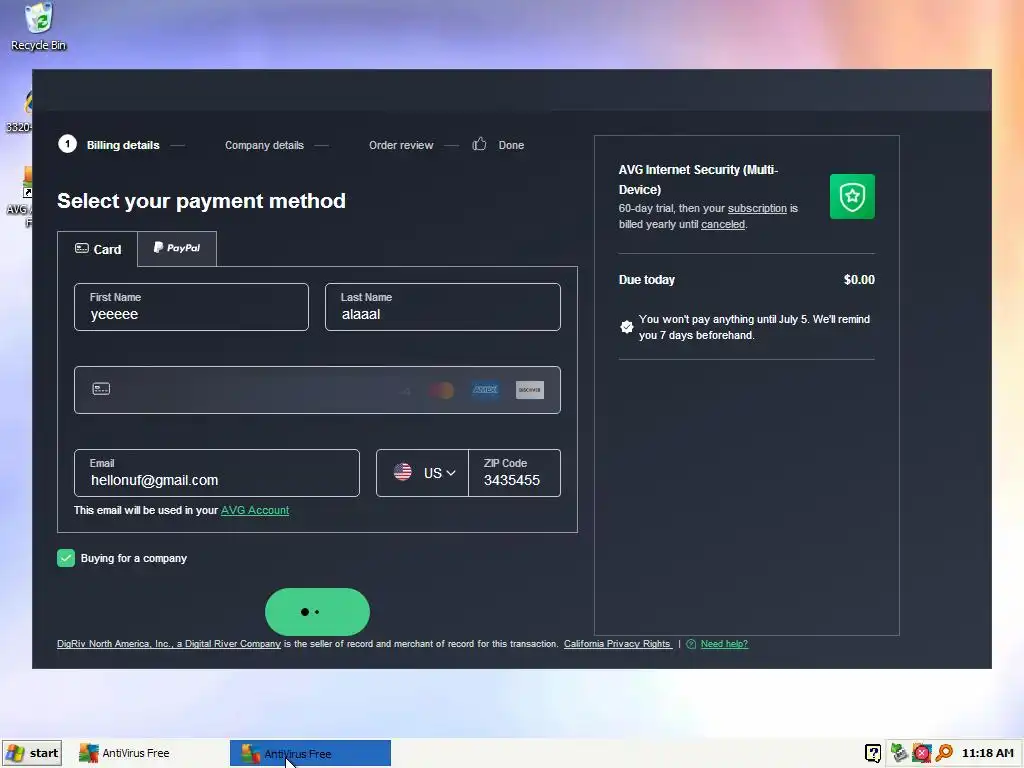Screen dimensions: 1024x768
Task: Click the credit card icon in card field
Action: pyautogui.click(x=101, y=389)
